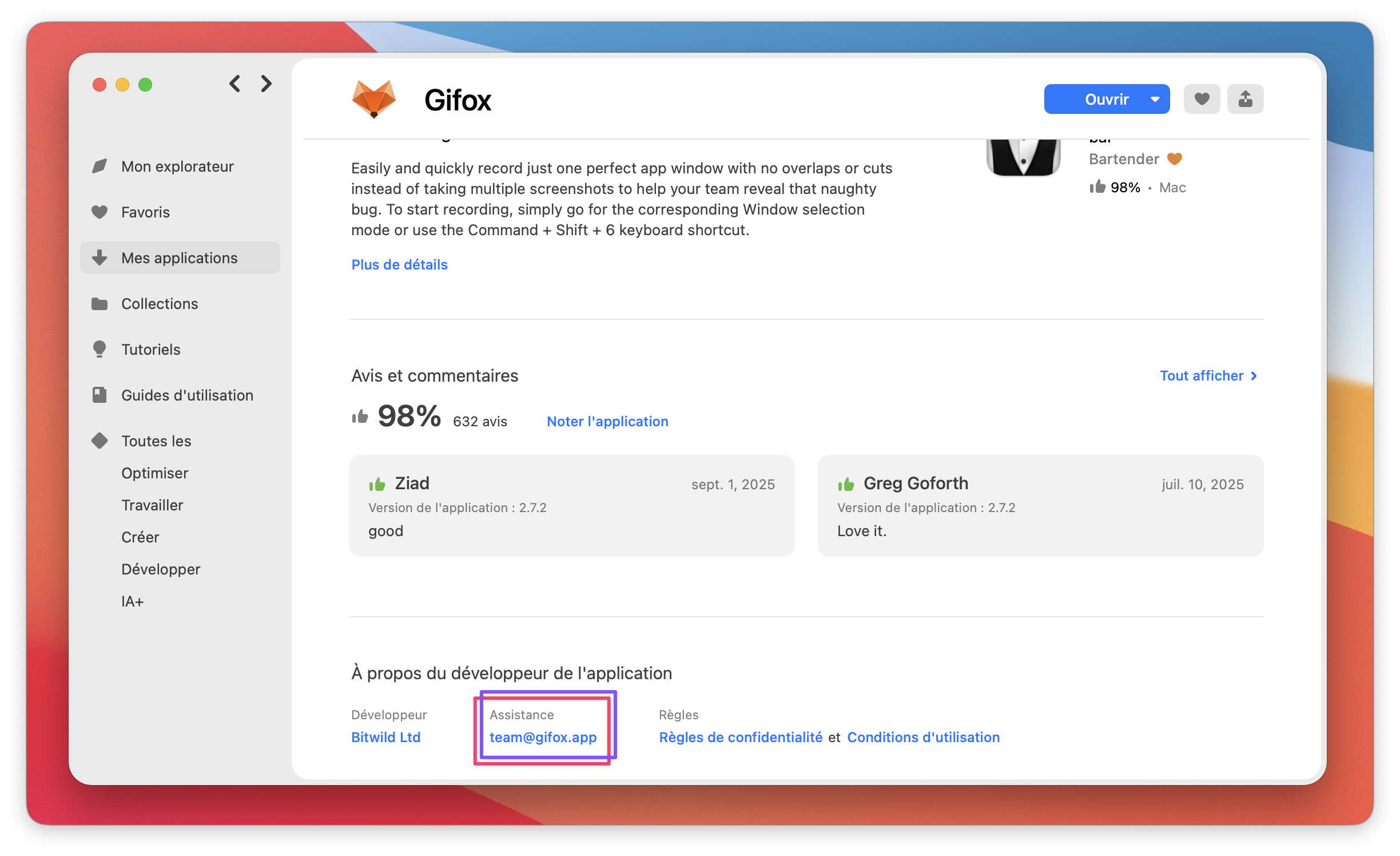
Task: Choose the IA+ category
Action: pyautogui.click(x=132, y=601)
